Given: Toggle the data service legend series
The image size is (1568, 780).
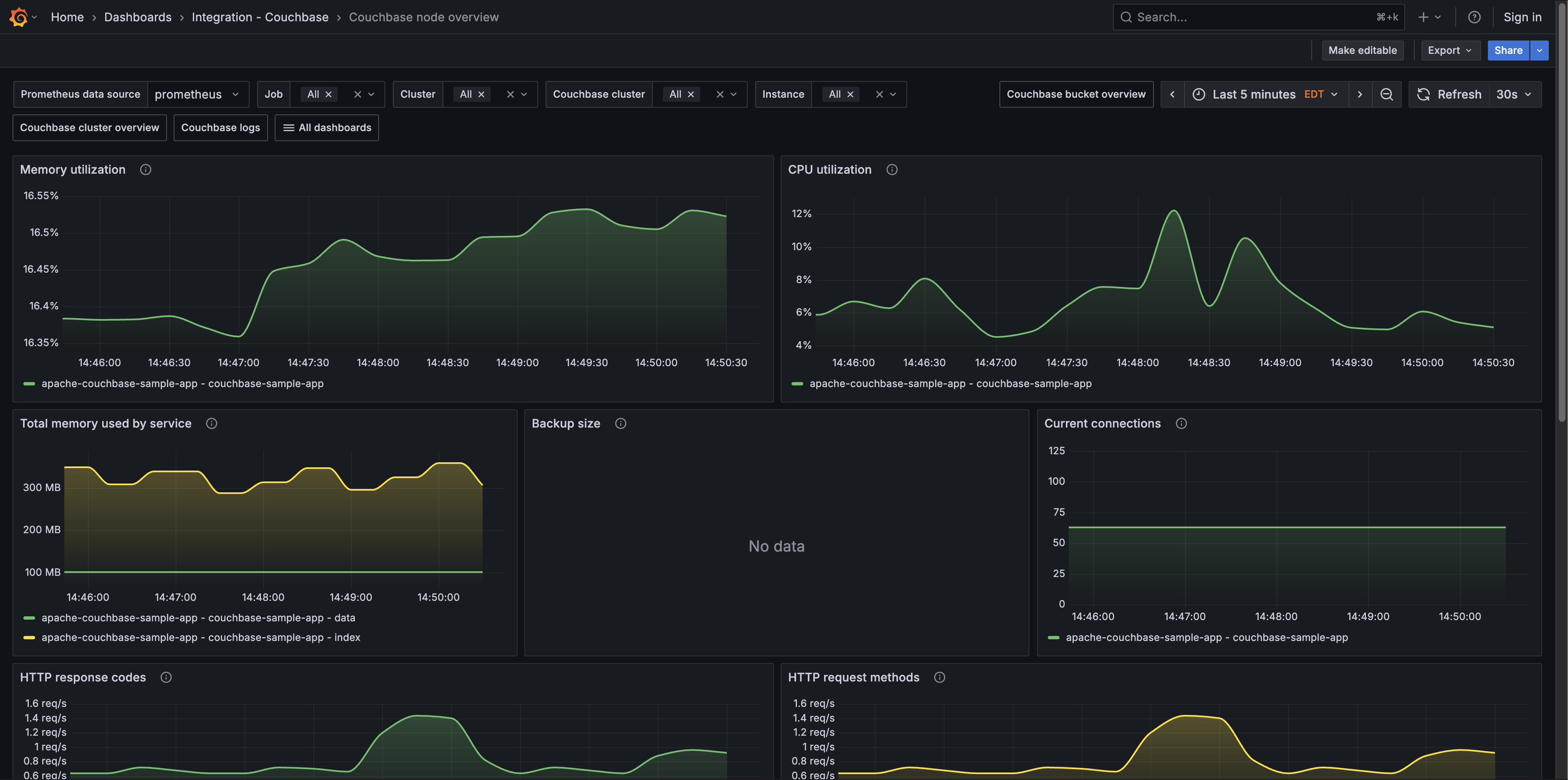Looking at the screenshot, I should pyautogui.click(x=198, y=618).
